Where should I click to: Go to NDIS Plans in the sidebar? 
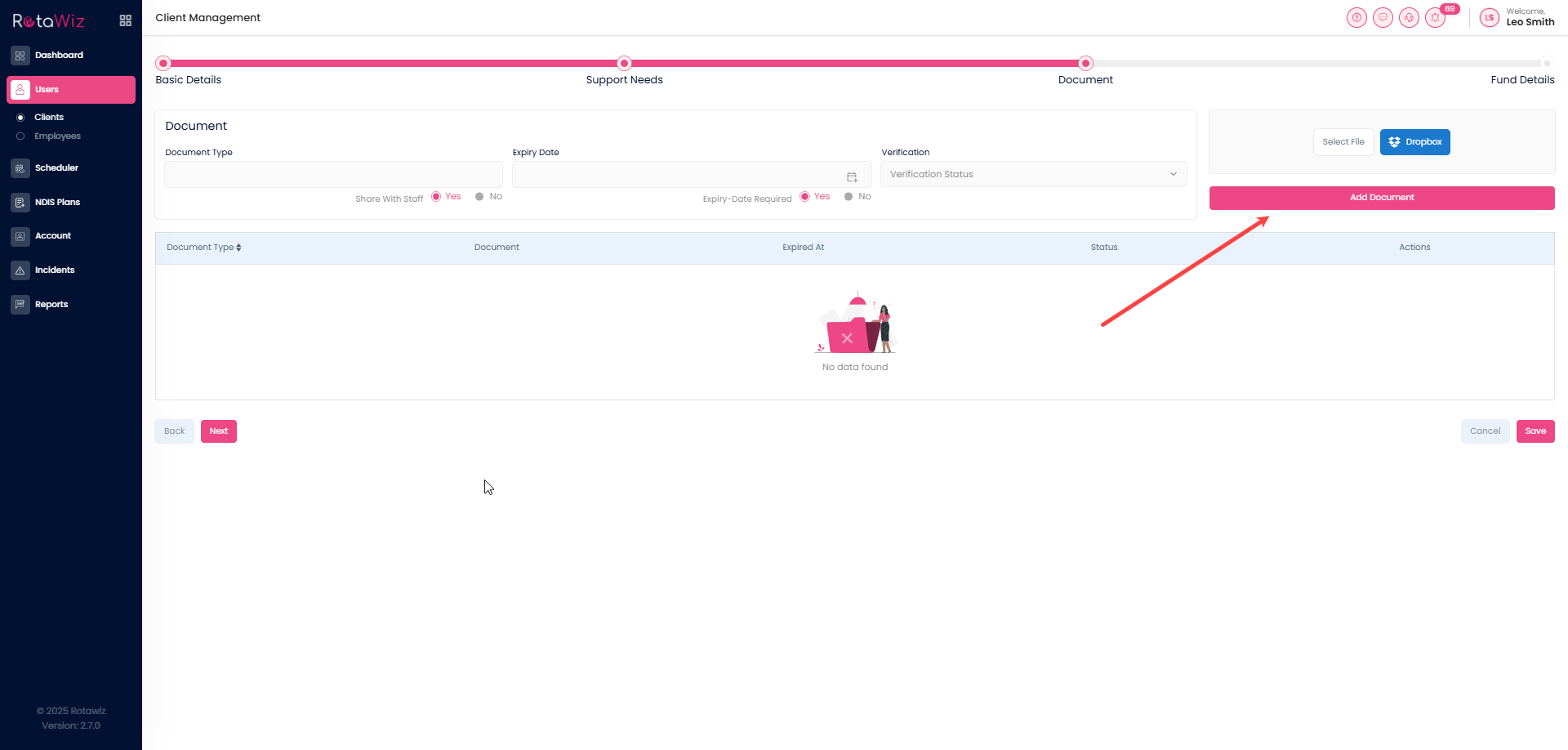pyautogui.click(x=57, y=203)
